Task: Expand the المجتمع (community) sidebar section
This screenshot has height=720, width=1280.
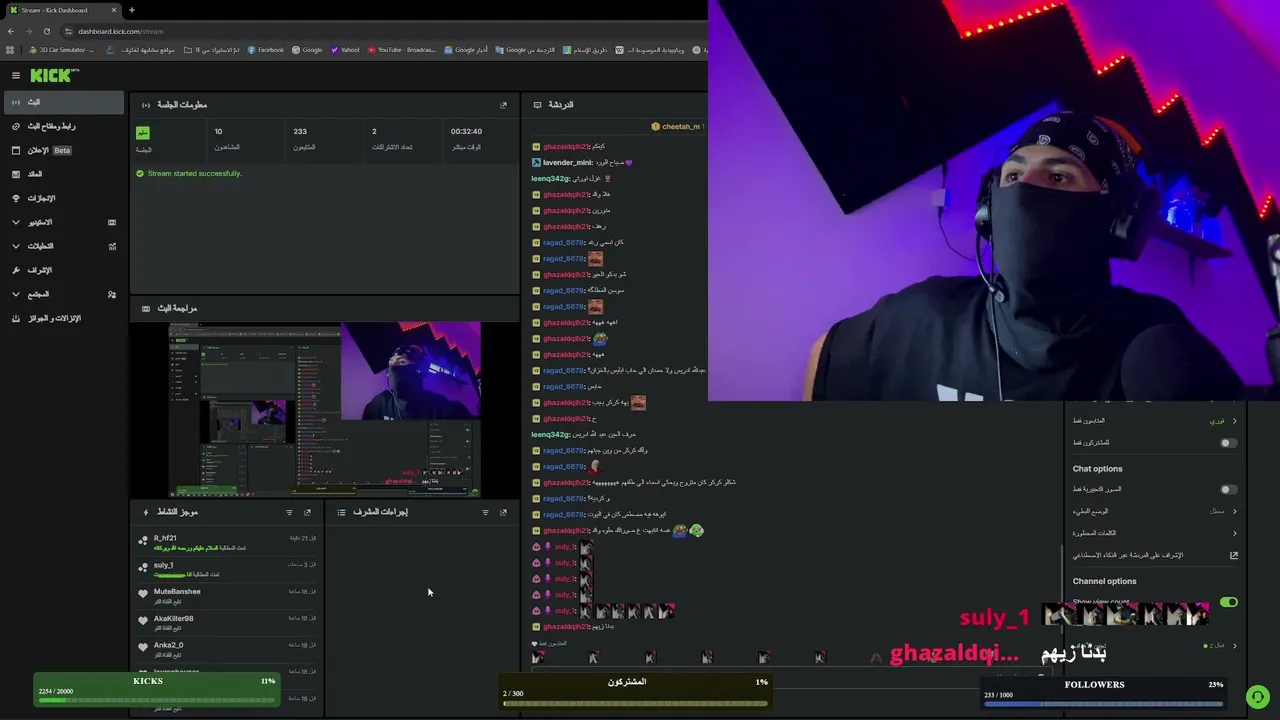Action: click(x=64, y=294)
